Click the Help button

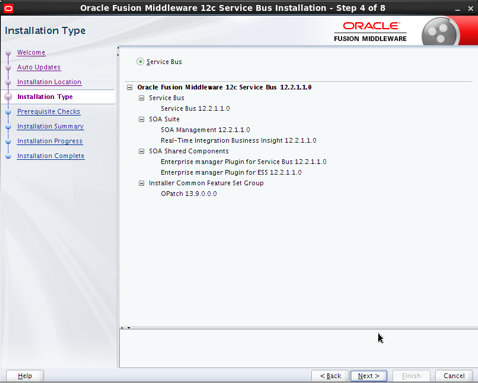(x=25, y=376)
